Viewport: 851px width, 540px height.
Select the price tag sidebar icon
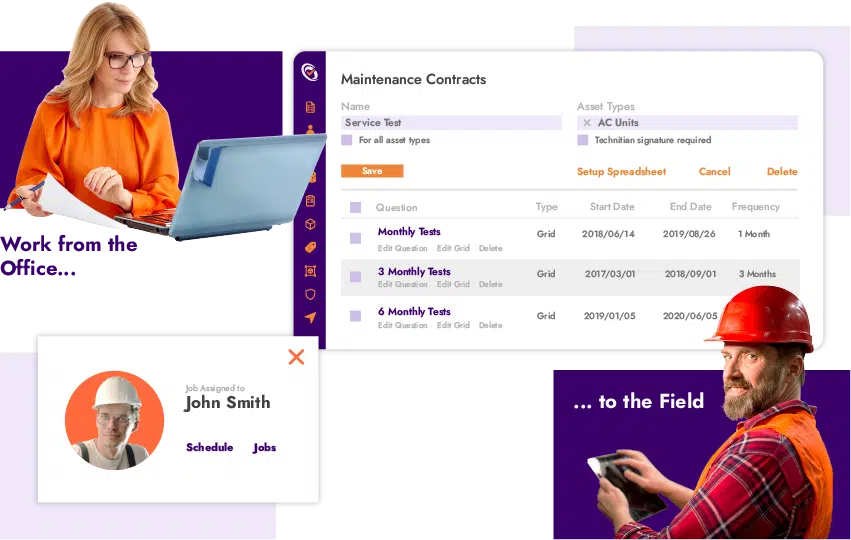310,247
